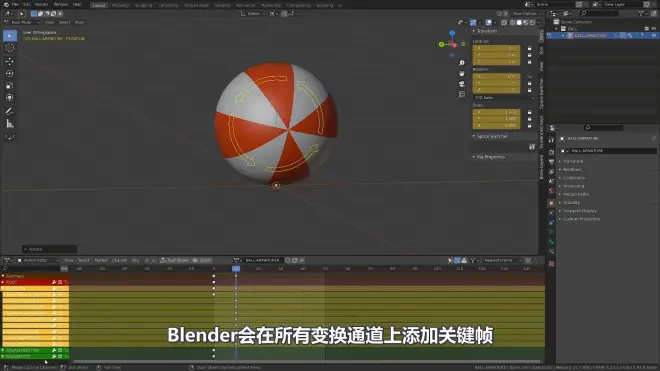Image resolution: width=660 pixels, height=371 pixels.
Task: Click the Push Down action button
Action: [x=174, y=260]
